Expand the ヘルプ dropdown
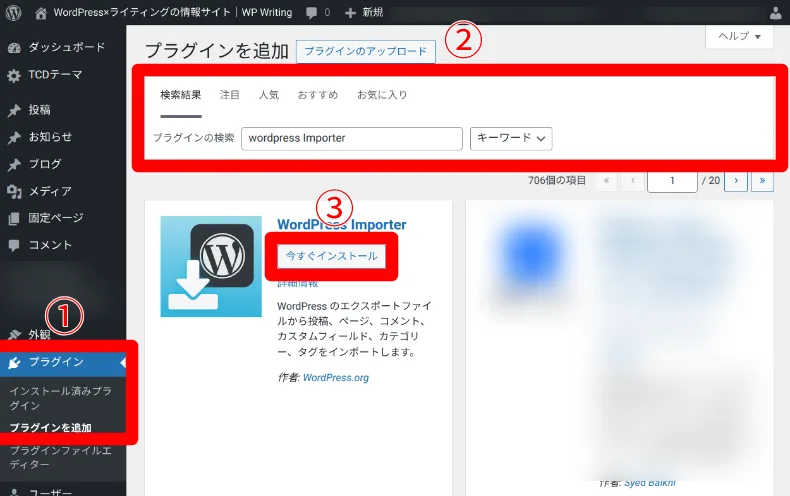Viewport: 790px width, 496px height. [739, 36]
